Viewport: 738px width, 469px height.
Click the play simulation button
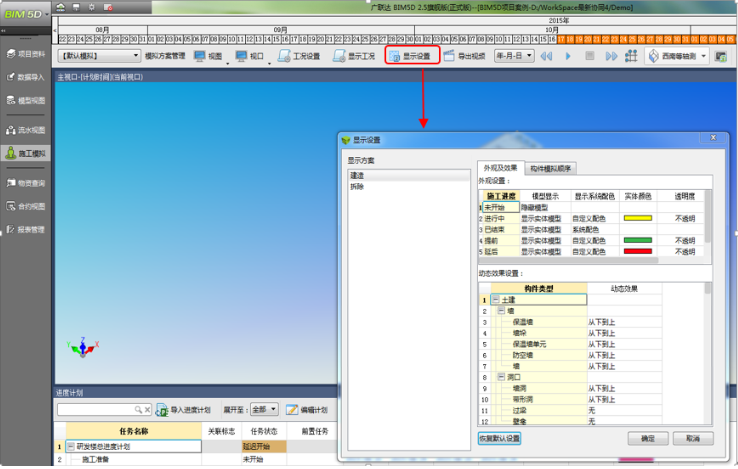pyautogui.click(x=568, y=56)
